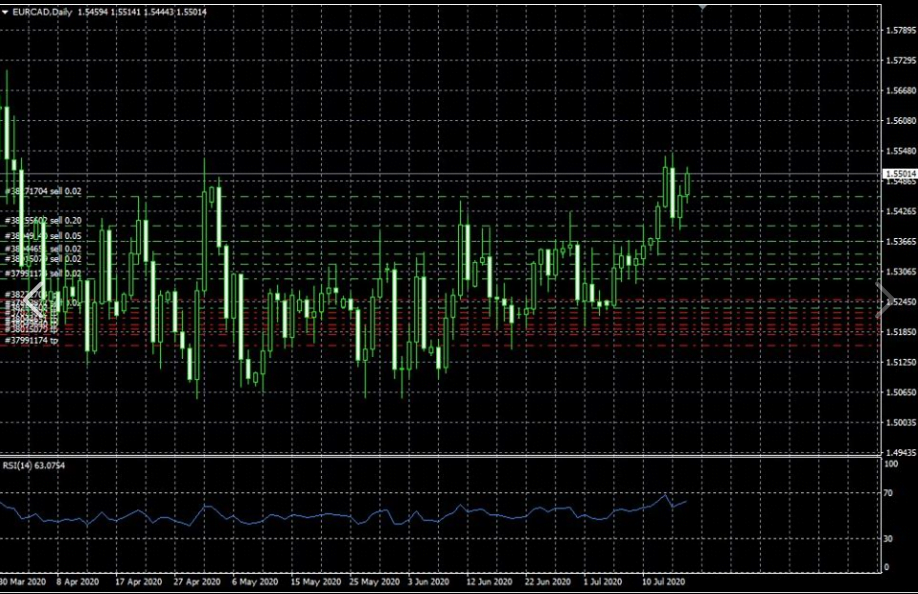Select the current price label 1.55014
This screenshot has height=594, width=918.
[x=898, y=174]
